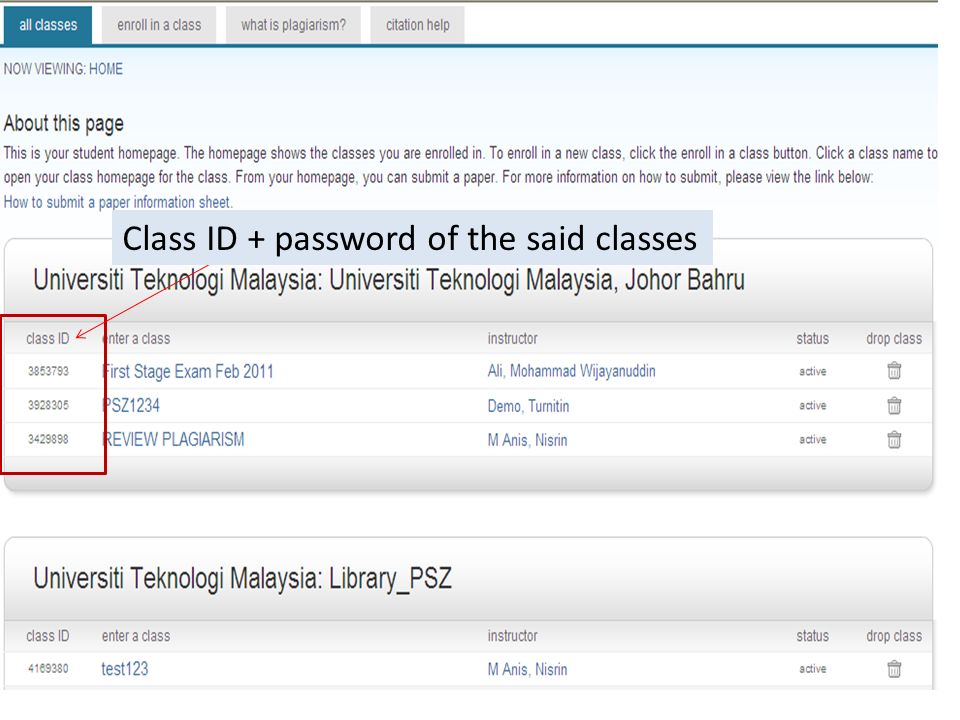Click Universiti Teknologi Malaysia: Library_PSZ heading
The image size is (960, 720).
[242, 579]
